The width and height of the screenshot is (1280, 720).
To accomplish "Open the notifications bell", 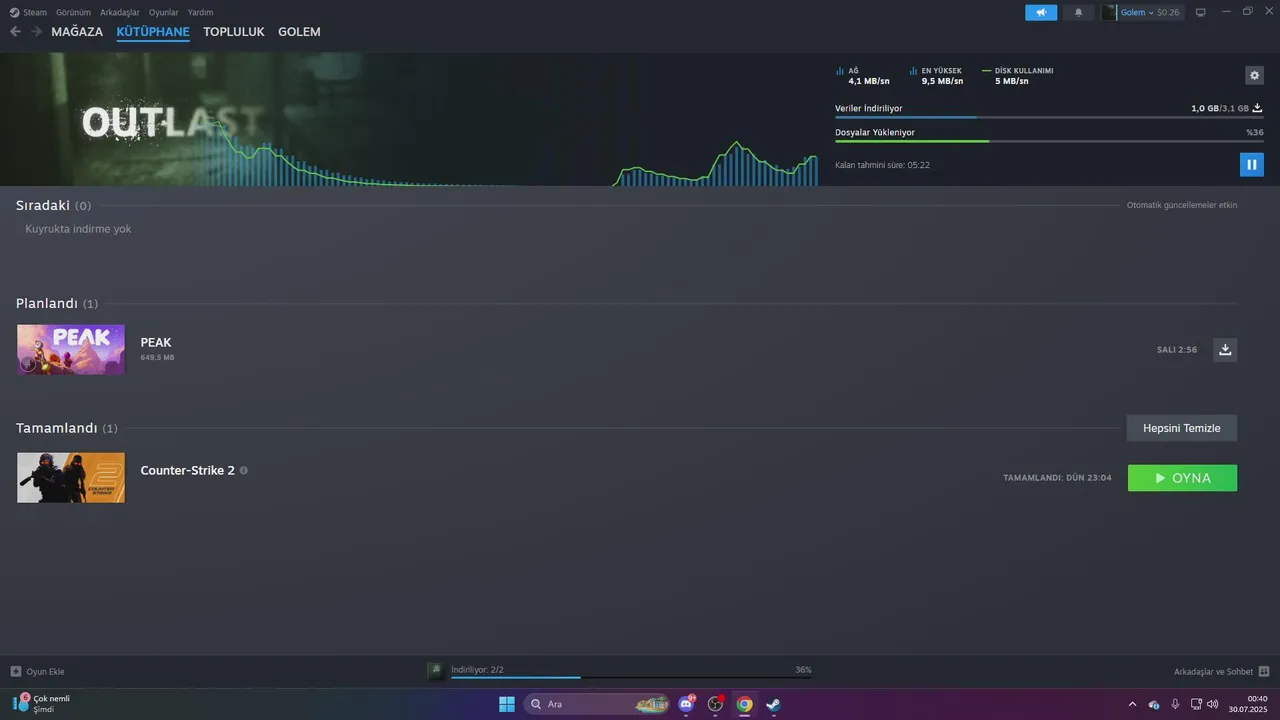I will (1078, 12).
